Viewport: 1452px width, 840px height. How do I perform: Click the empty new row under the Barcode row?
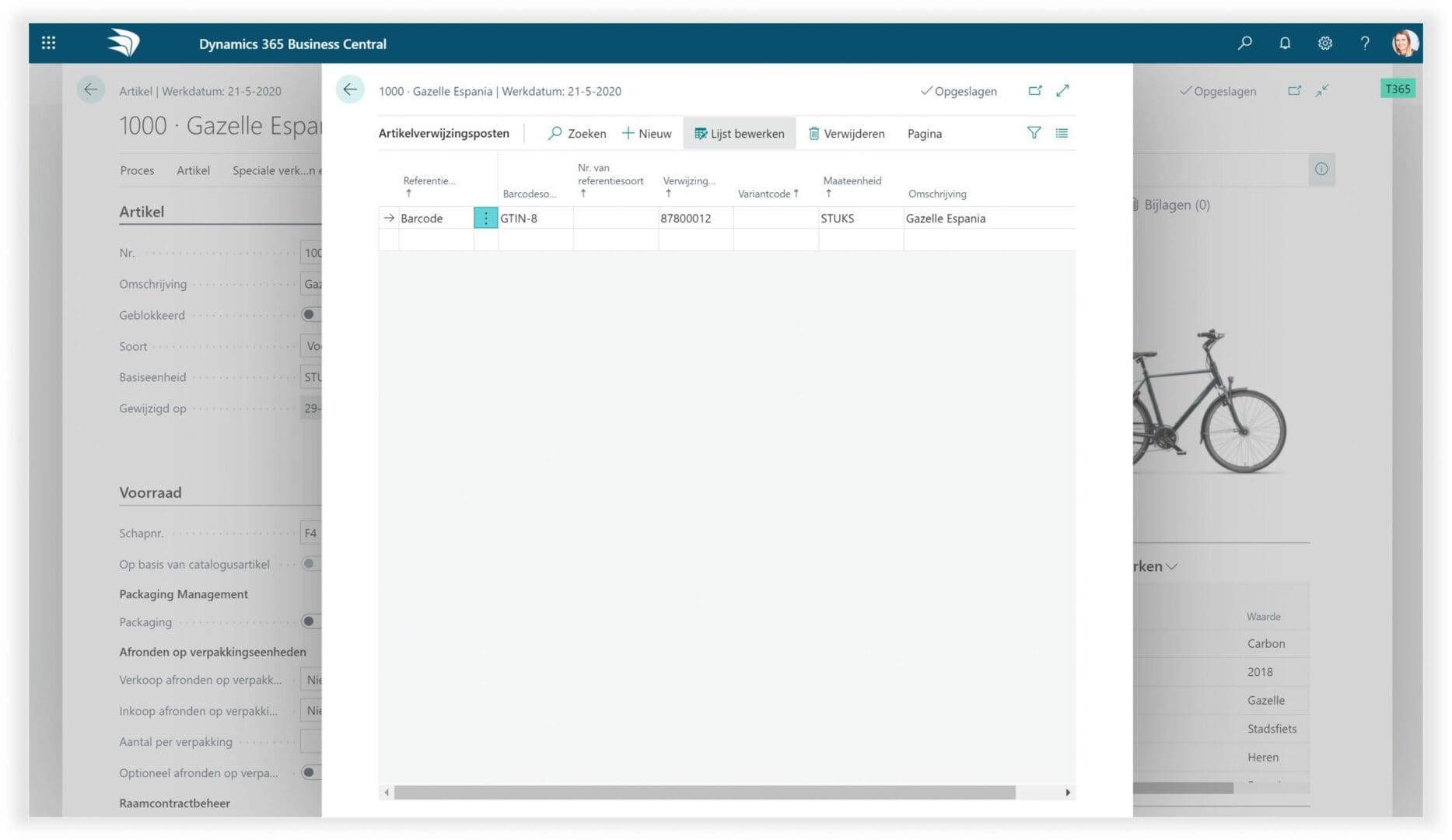tap(726, 240)
